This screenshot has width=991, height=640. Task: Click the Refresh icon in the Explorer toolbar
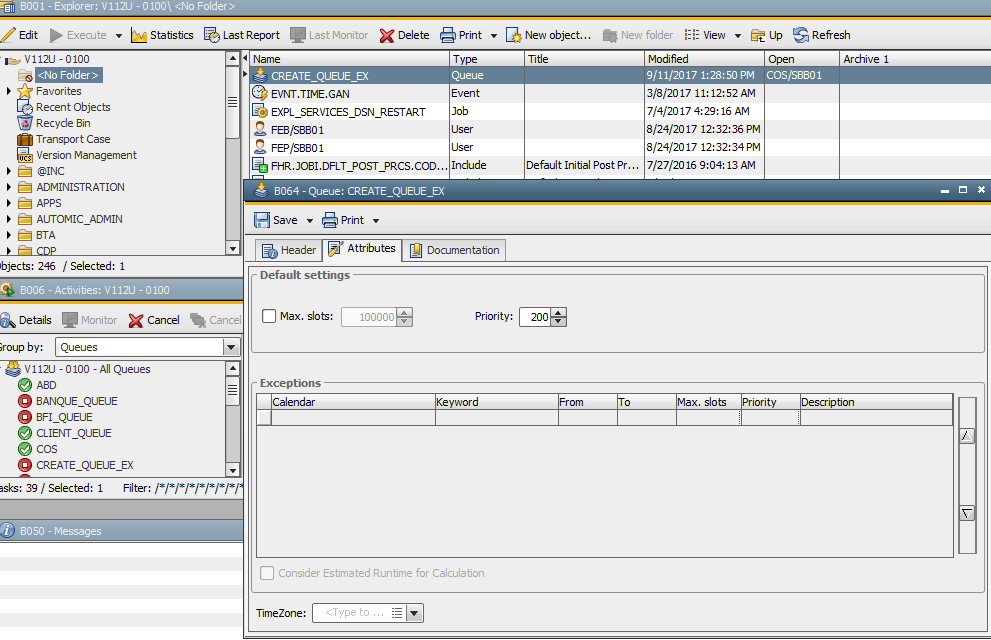(x=822, y=34)
